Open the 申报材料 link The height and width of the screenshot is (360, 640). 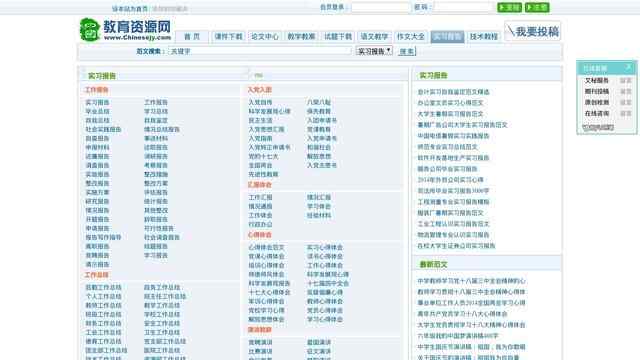click(x=97, y=147)
